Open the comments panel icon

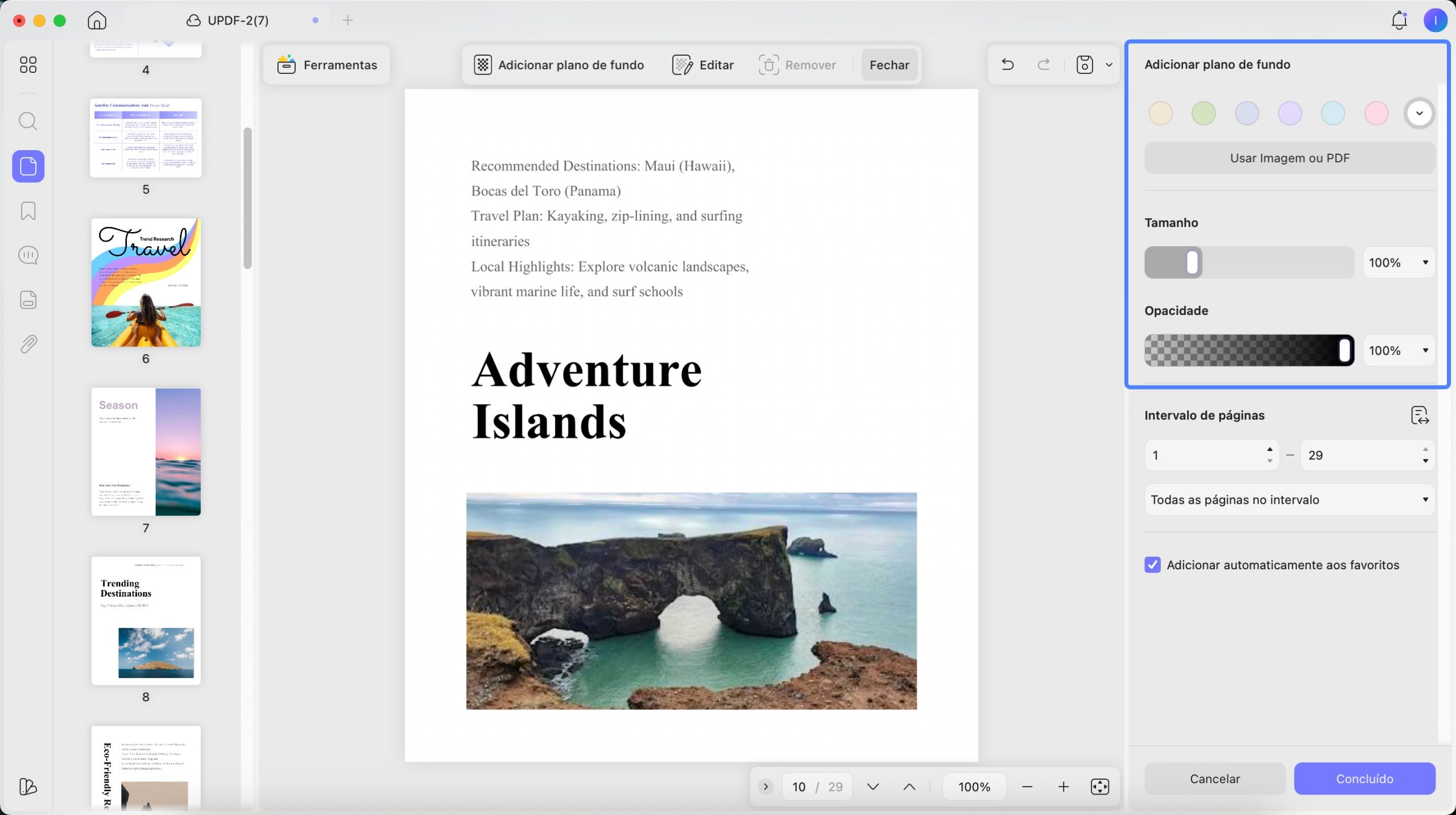tap(28, 255)
